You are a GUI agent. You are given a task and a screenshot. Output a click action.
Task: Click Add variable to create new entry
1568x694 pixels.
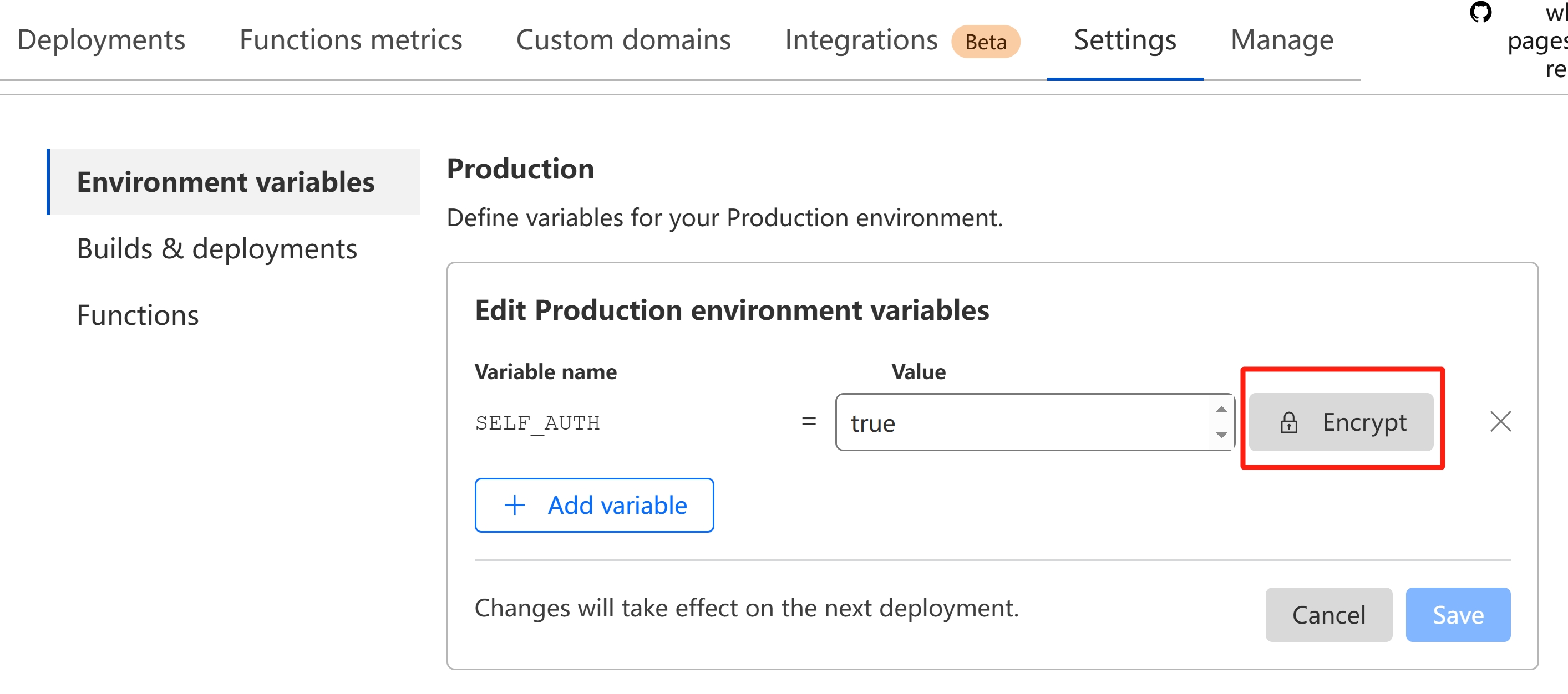[595, 506]
